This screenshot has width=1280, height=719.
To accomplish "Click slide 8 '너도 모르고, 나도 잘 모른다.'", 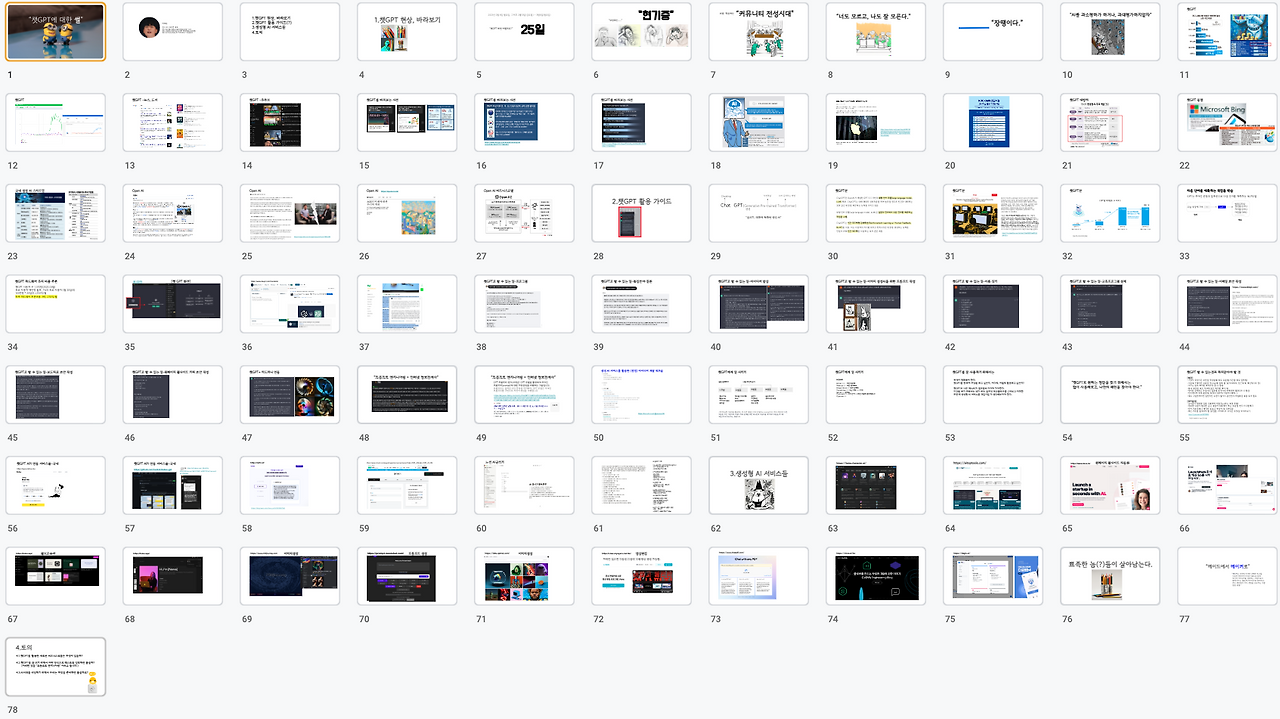I will point(876,31).
